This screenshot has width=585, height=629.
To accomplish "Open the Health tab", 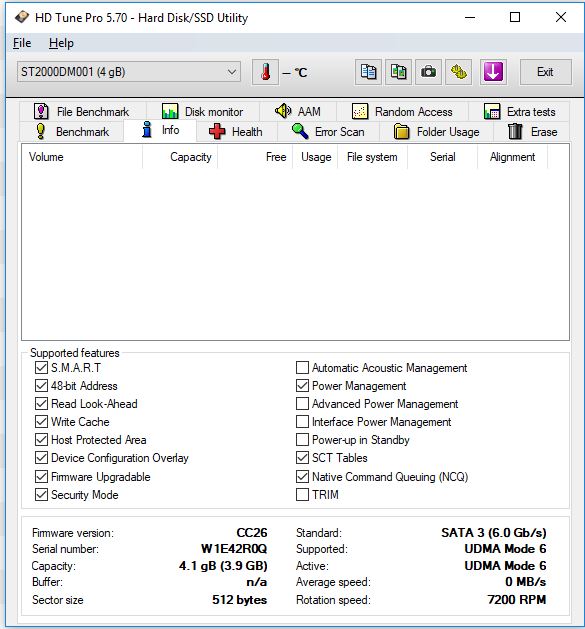I will coord(236,132).
